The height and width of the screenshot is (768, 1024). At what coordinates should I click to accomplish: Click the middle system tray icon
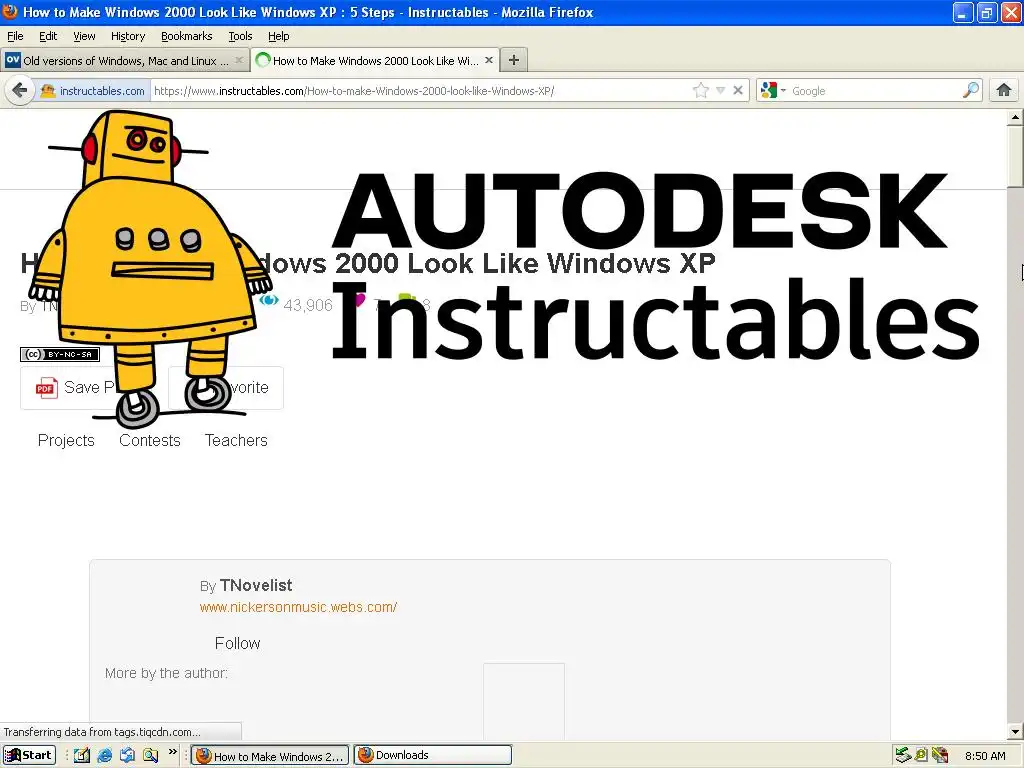(921, 755)
